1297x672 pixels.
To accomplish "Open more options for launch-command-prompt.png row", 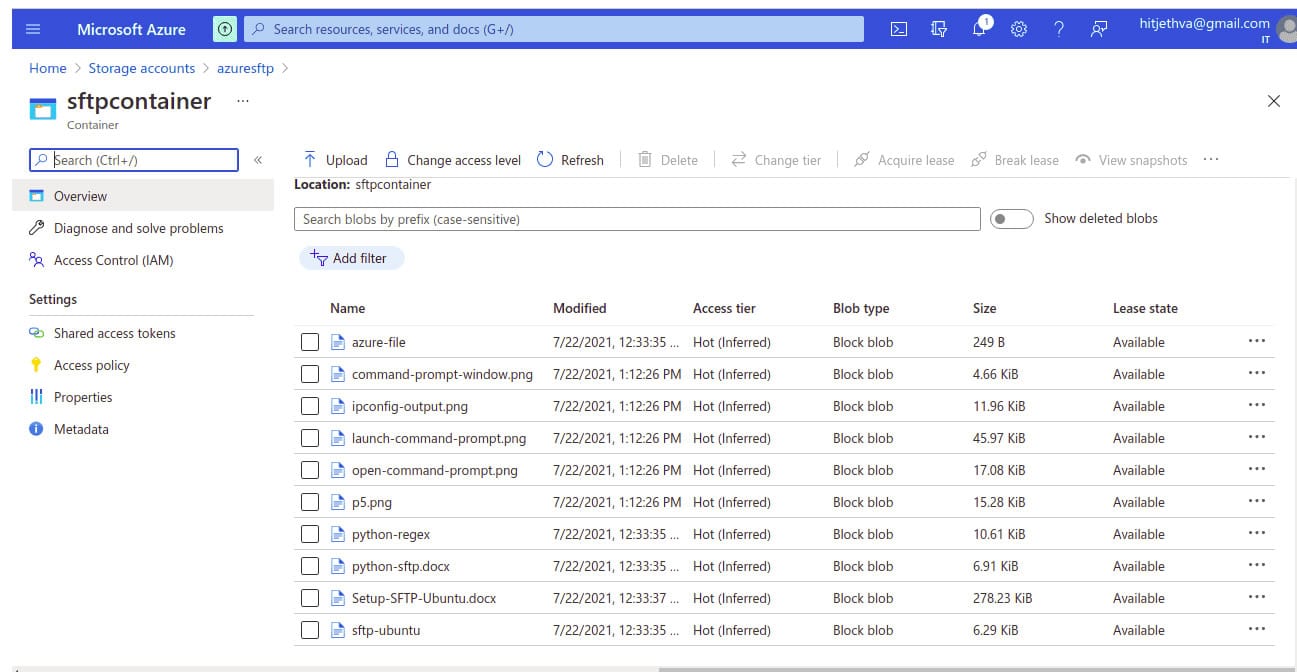I will tap(1257, 438).
